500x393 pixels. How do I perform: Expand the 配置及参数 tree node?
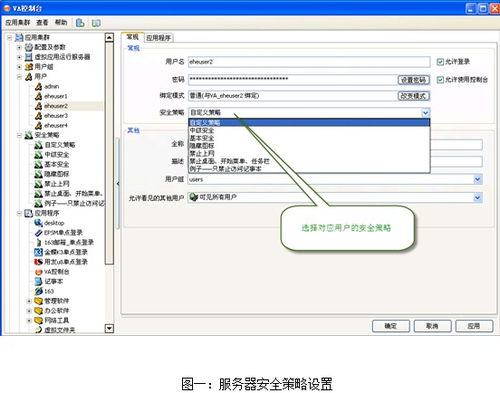coord(19,47)
